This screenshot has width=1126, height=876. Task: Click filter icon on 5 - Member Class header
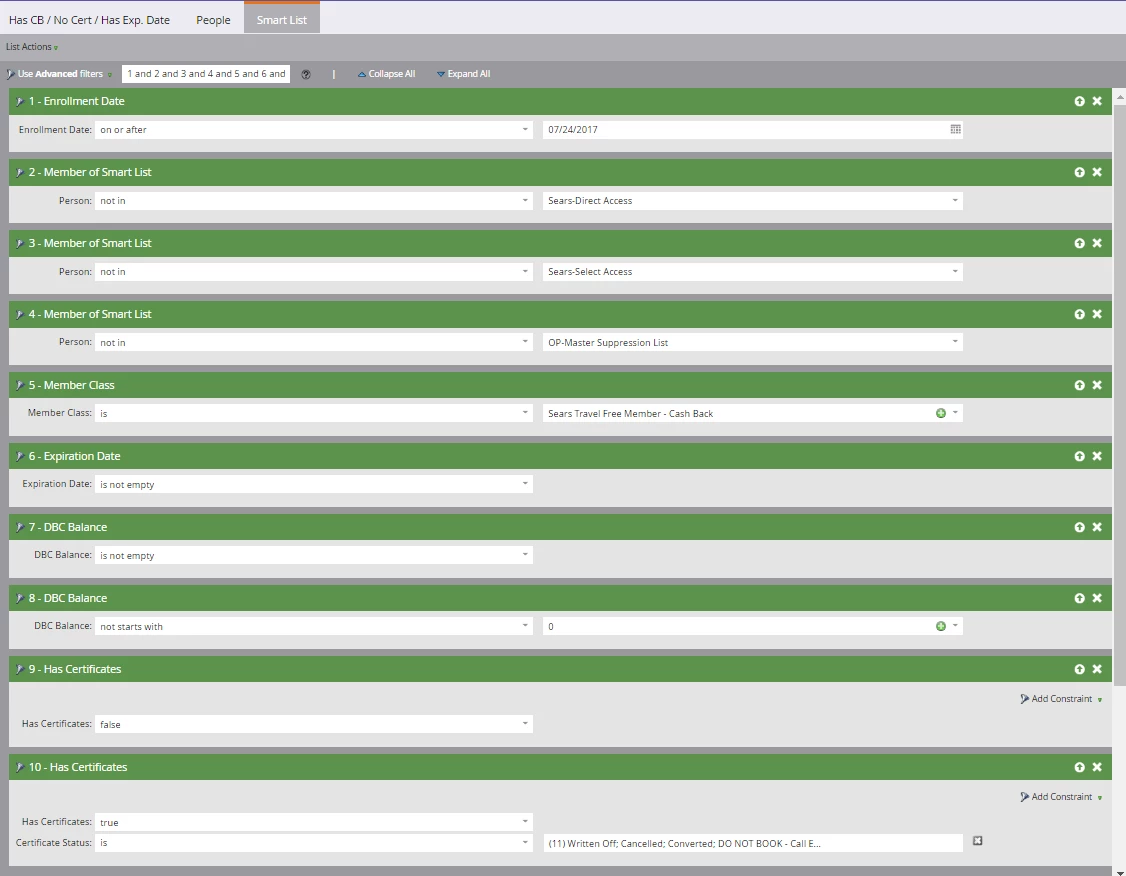coord(19,385)
